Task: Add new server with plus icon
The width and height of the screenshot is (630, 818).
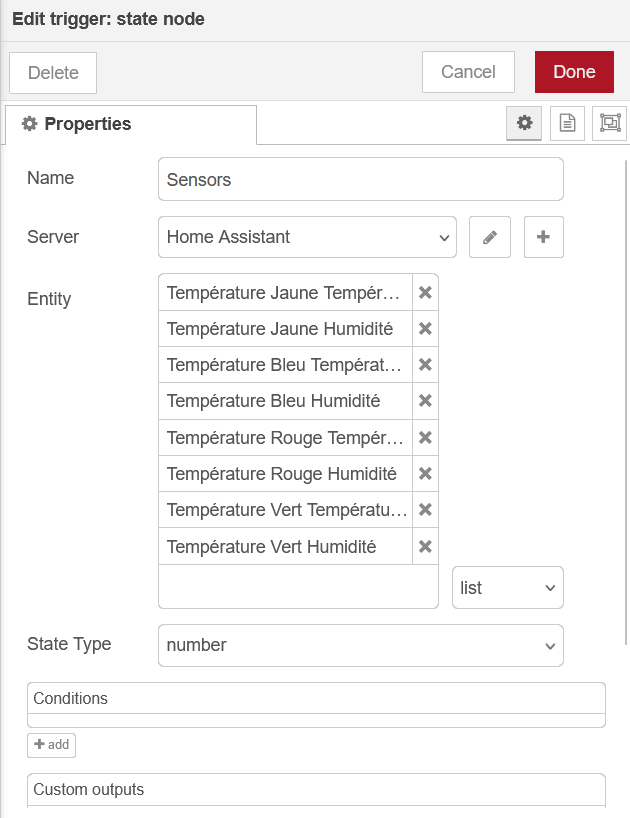Action: 544,237
